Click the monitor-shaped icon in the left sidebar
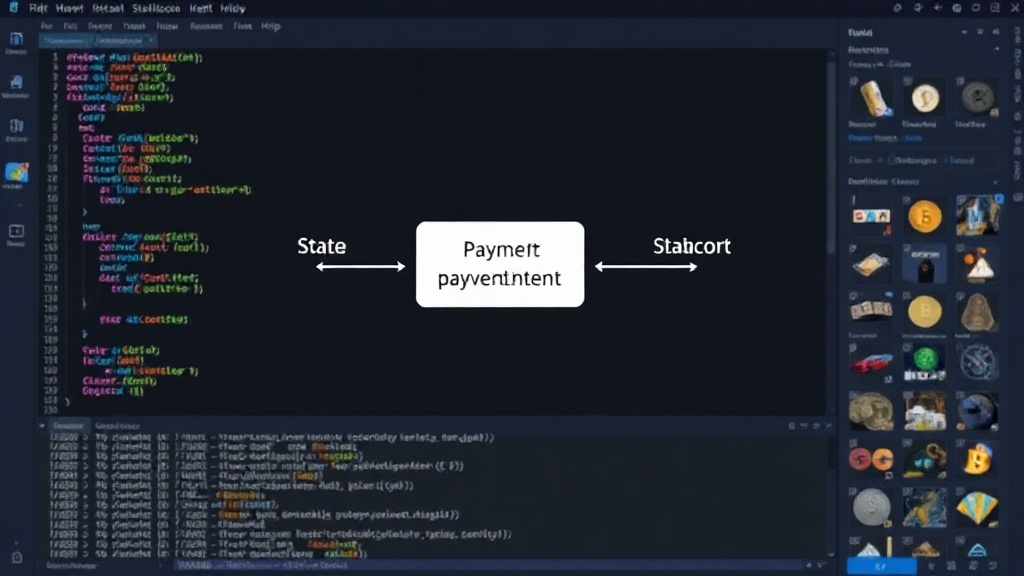 tap(16, 231)
